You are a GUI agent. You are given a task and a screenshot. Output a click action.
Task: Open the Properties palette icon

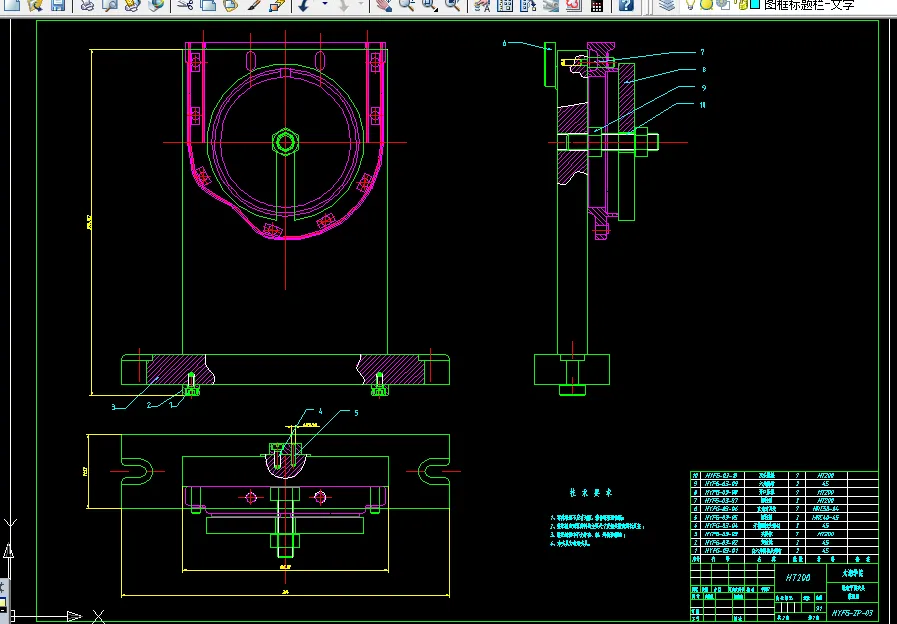pyautogui.click(x=482, y=5)
